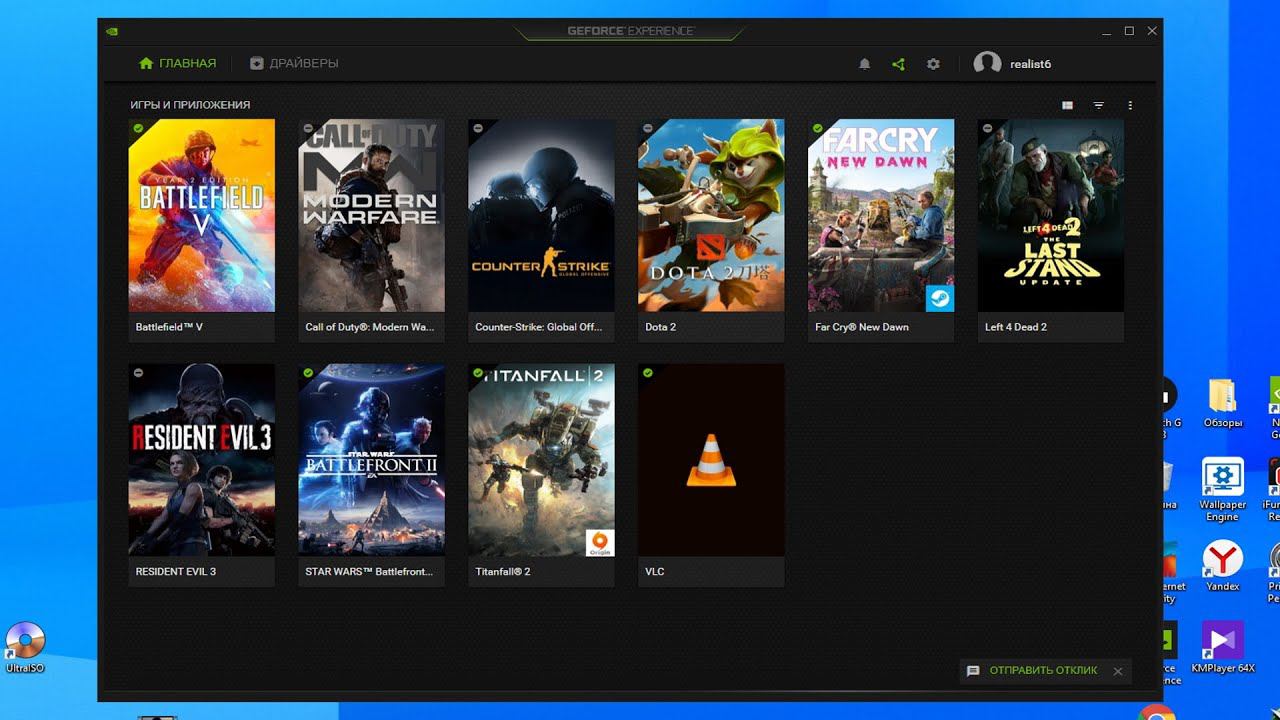1280x720 pixels.
Task: Click the 'Dota 2' title label
Action: [x=660, y=327]
